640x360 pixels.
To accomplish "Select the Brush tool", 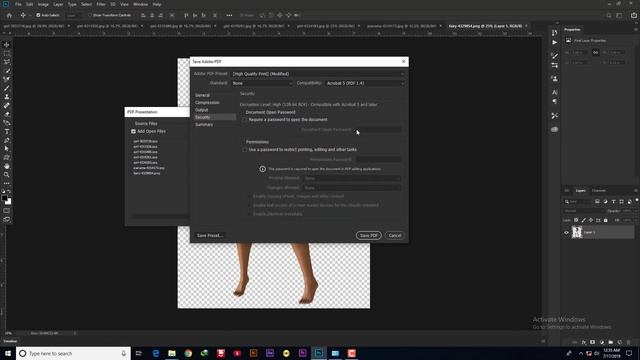I will point(7,88).
